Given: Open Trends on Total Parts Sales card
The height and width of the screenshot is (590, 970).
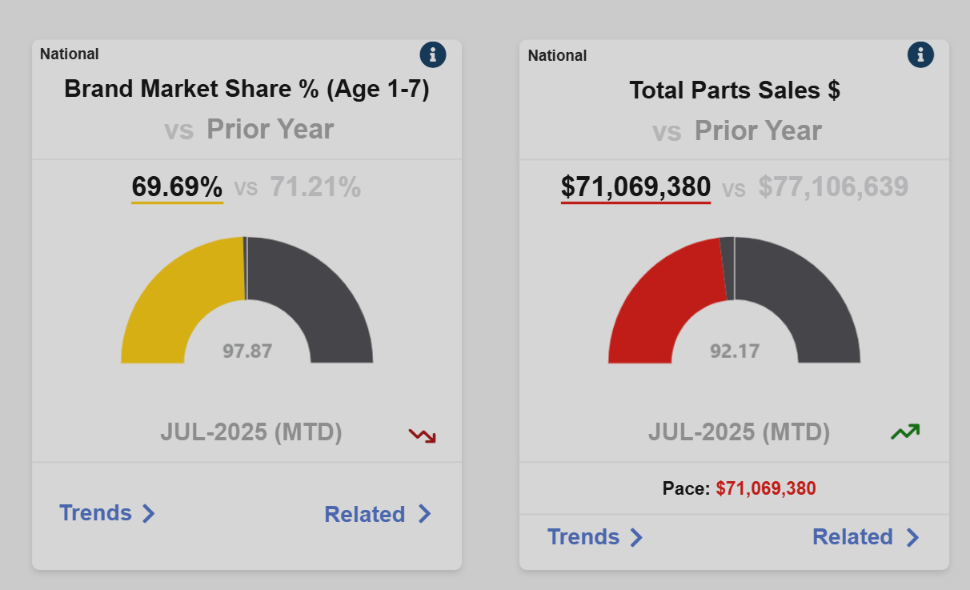Looking at the screenshot, I should [x=583, y=537].
